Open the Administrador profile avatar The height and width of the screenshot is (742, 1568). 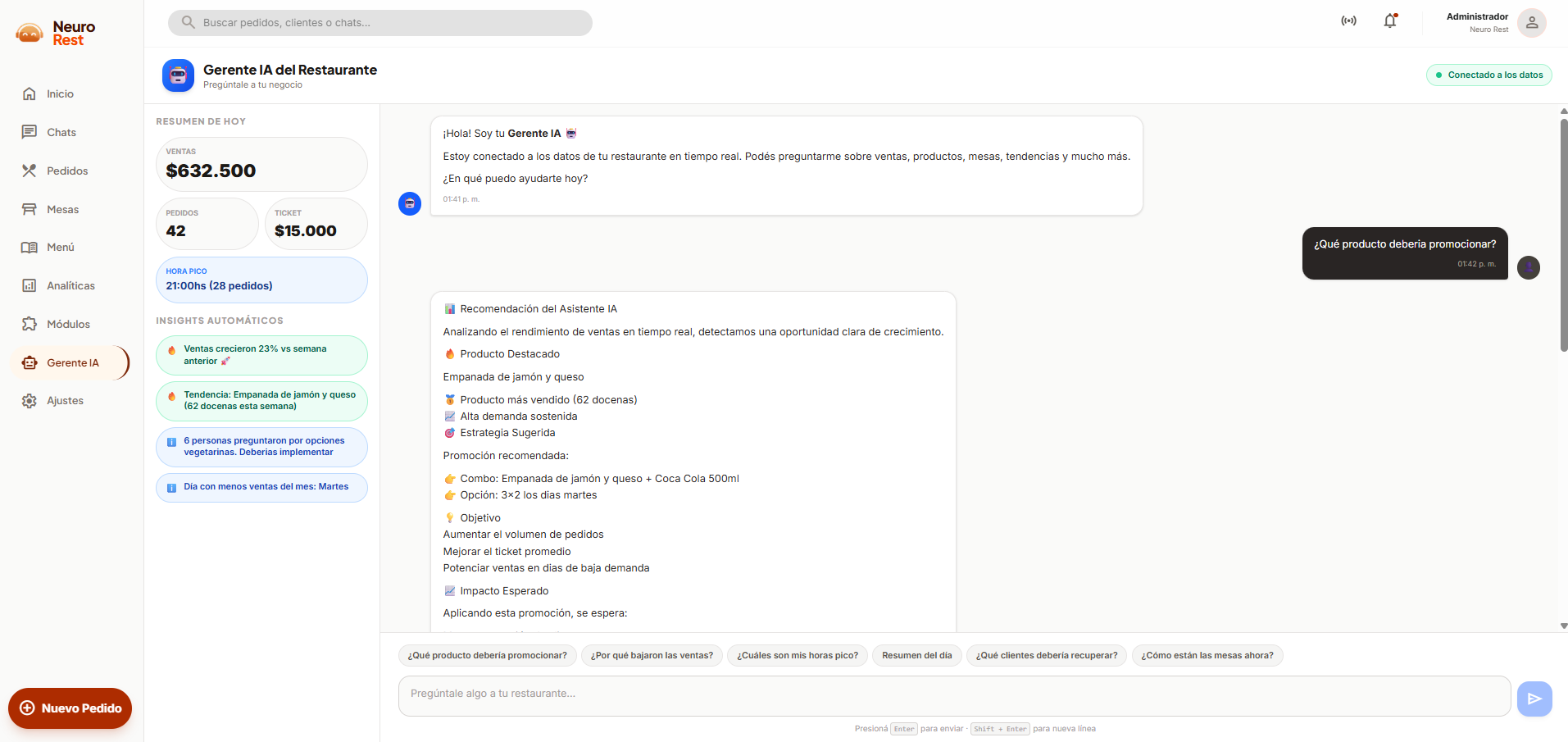pyautogui.click(x=1531, y=23)
